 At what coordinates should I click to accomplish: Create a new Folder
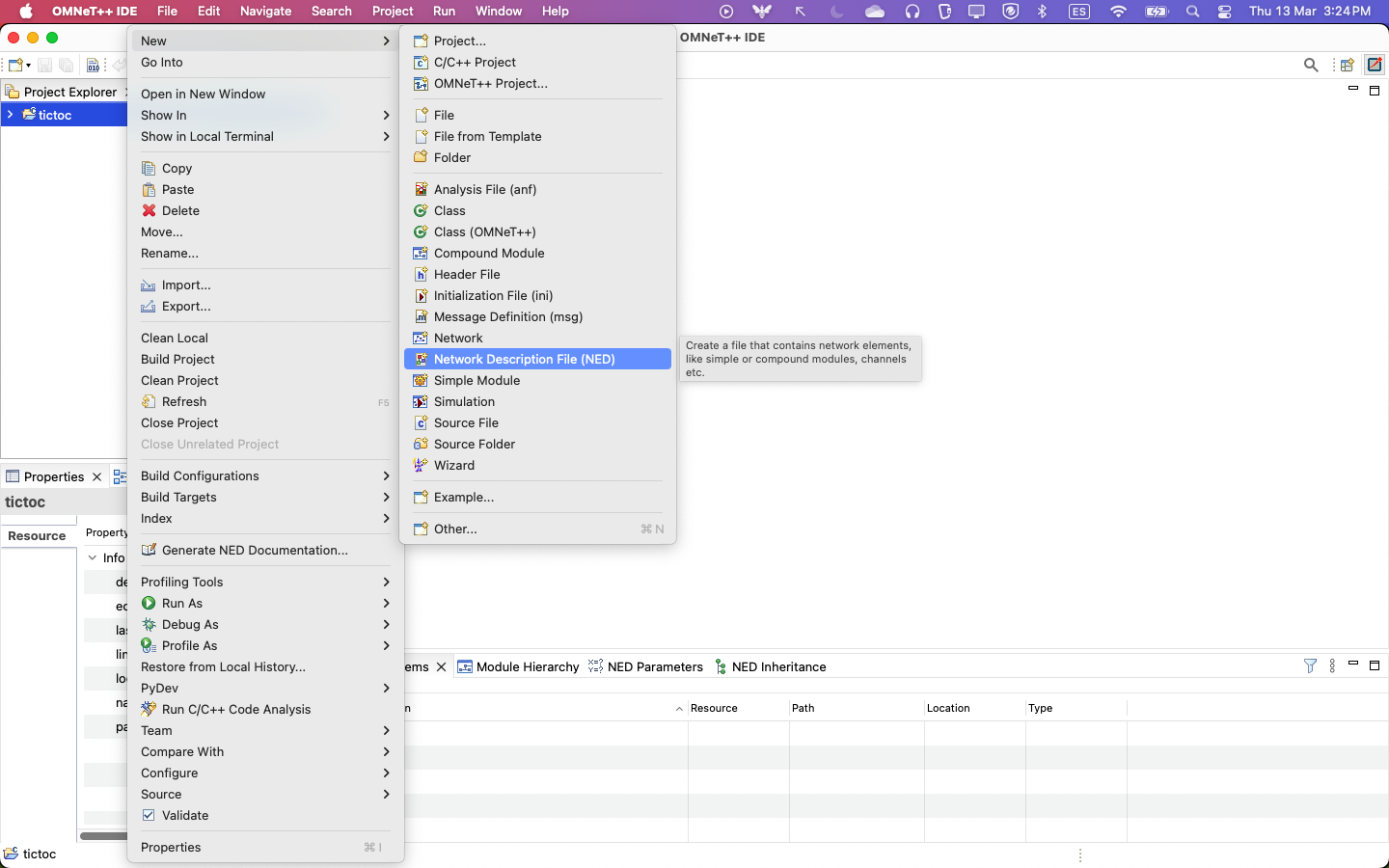[537, 157]
